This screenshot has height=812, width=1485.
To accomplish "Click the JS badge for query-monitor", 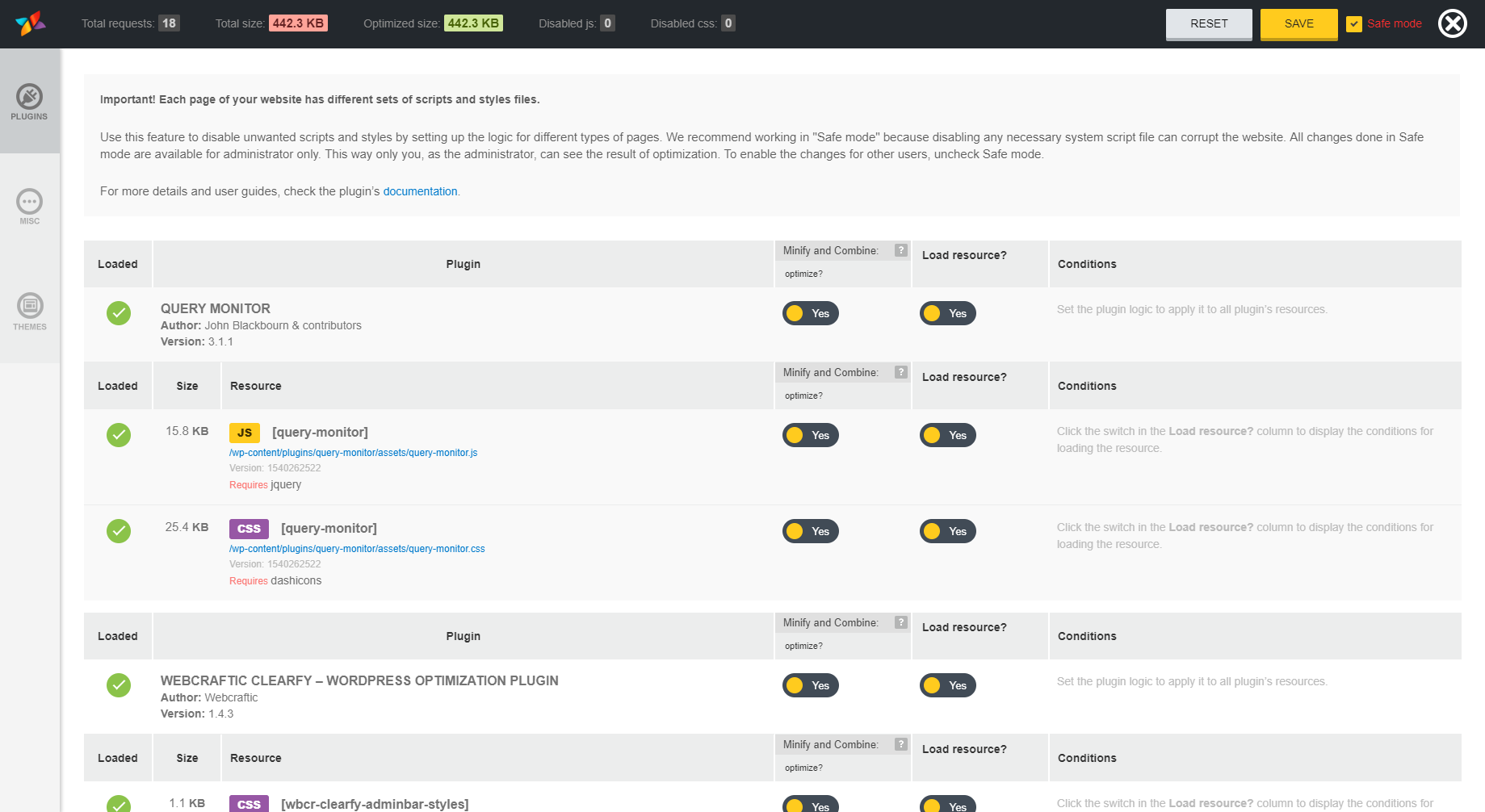I will click(244, 433).
